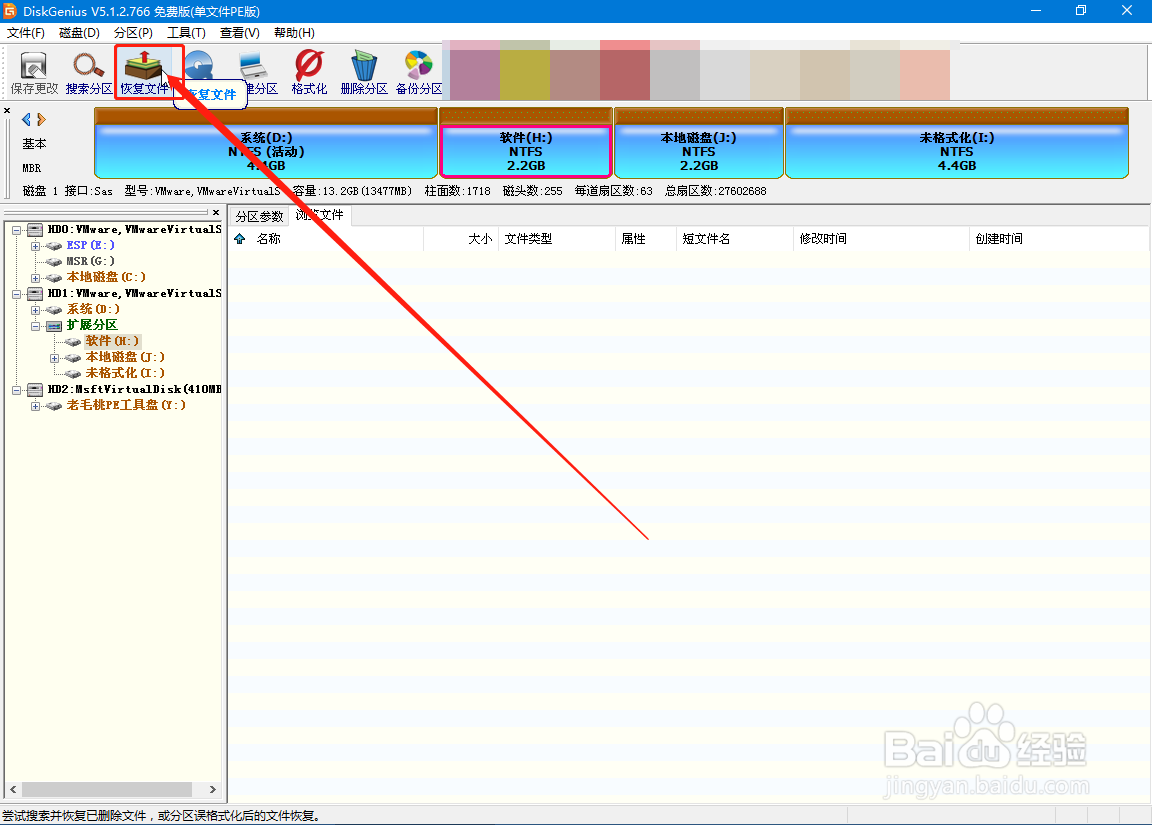Collapse the HD0 disk node
Image resolution: width=1152 pixels, height=825 pixels.
tap(16, 230)
